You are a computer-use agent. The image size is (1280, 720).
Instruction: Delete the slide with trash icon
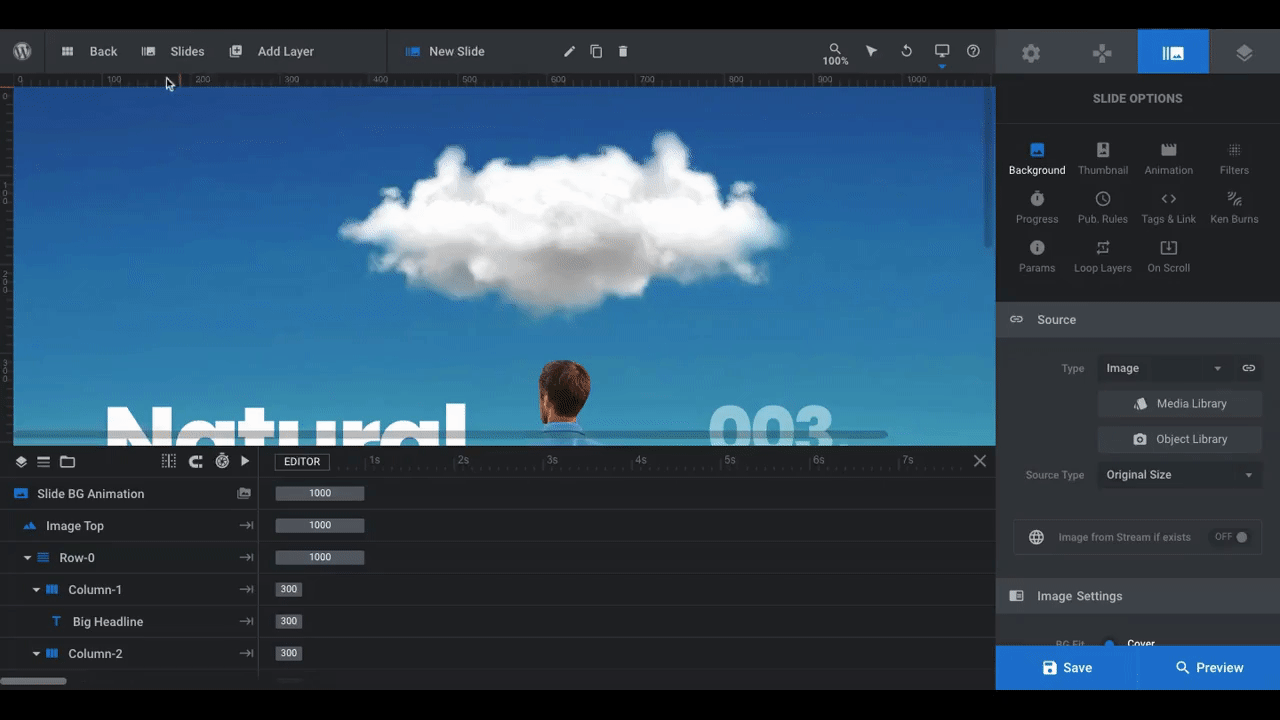(623, 51)
